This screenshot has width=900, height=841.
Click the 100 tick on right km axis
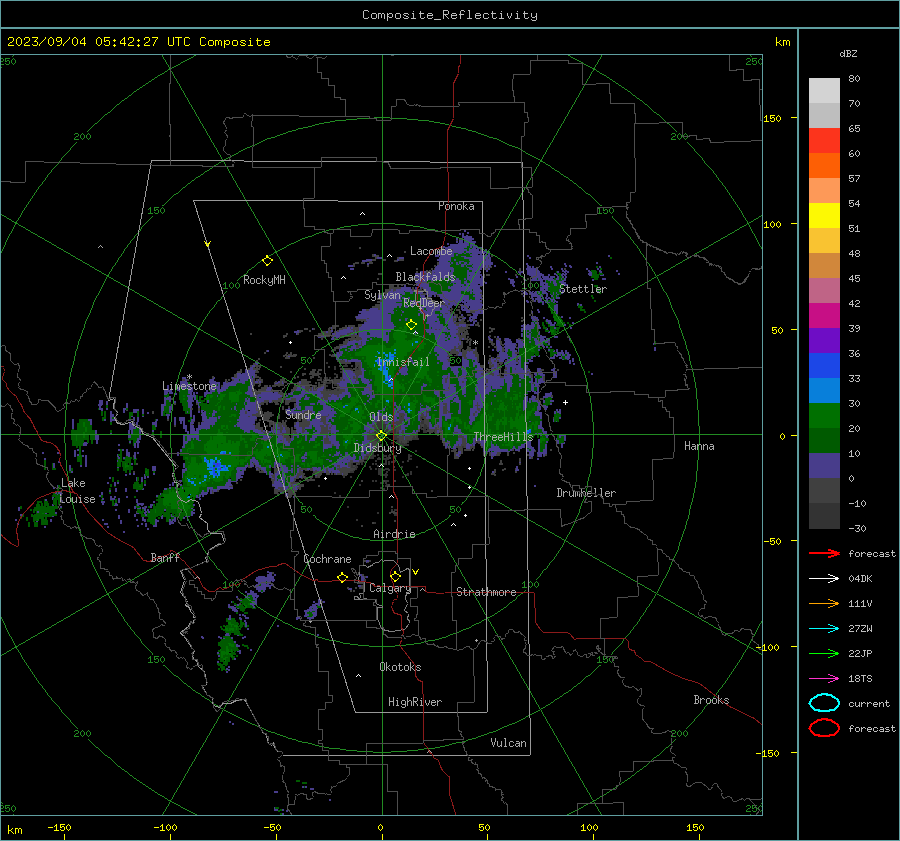(x=773, y=224)
